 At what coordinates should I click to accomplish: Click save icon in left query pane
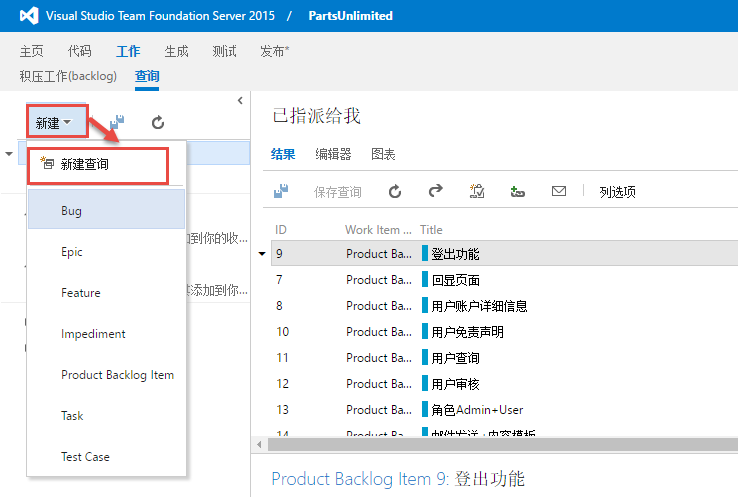(117, 122)
